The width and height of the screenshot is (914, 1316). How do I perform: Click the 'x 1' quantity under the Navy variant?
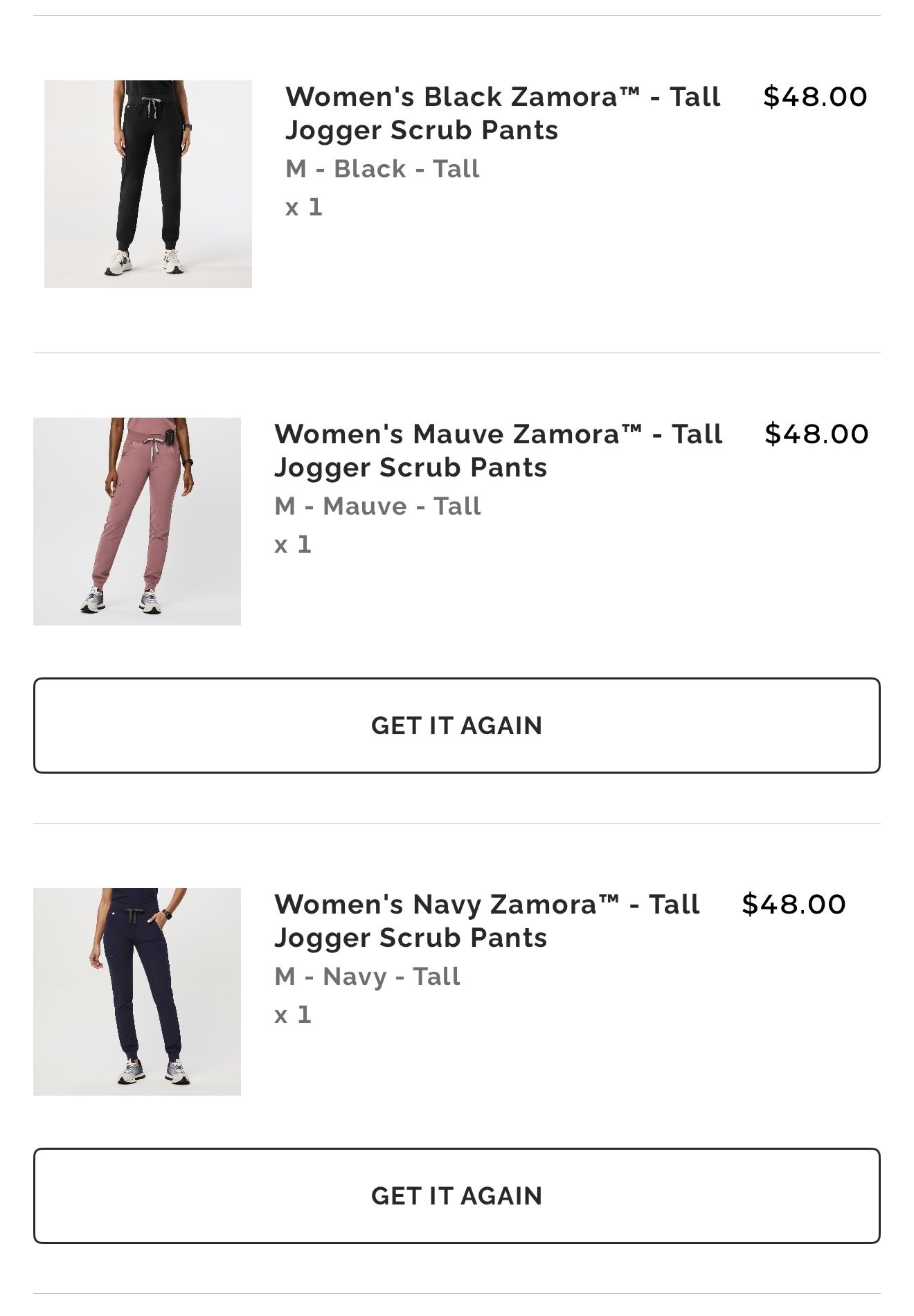click(293, 1015)
